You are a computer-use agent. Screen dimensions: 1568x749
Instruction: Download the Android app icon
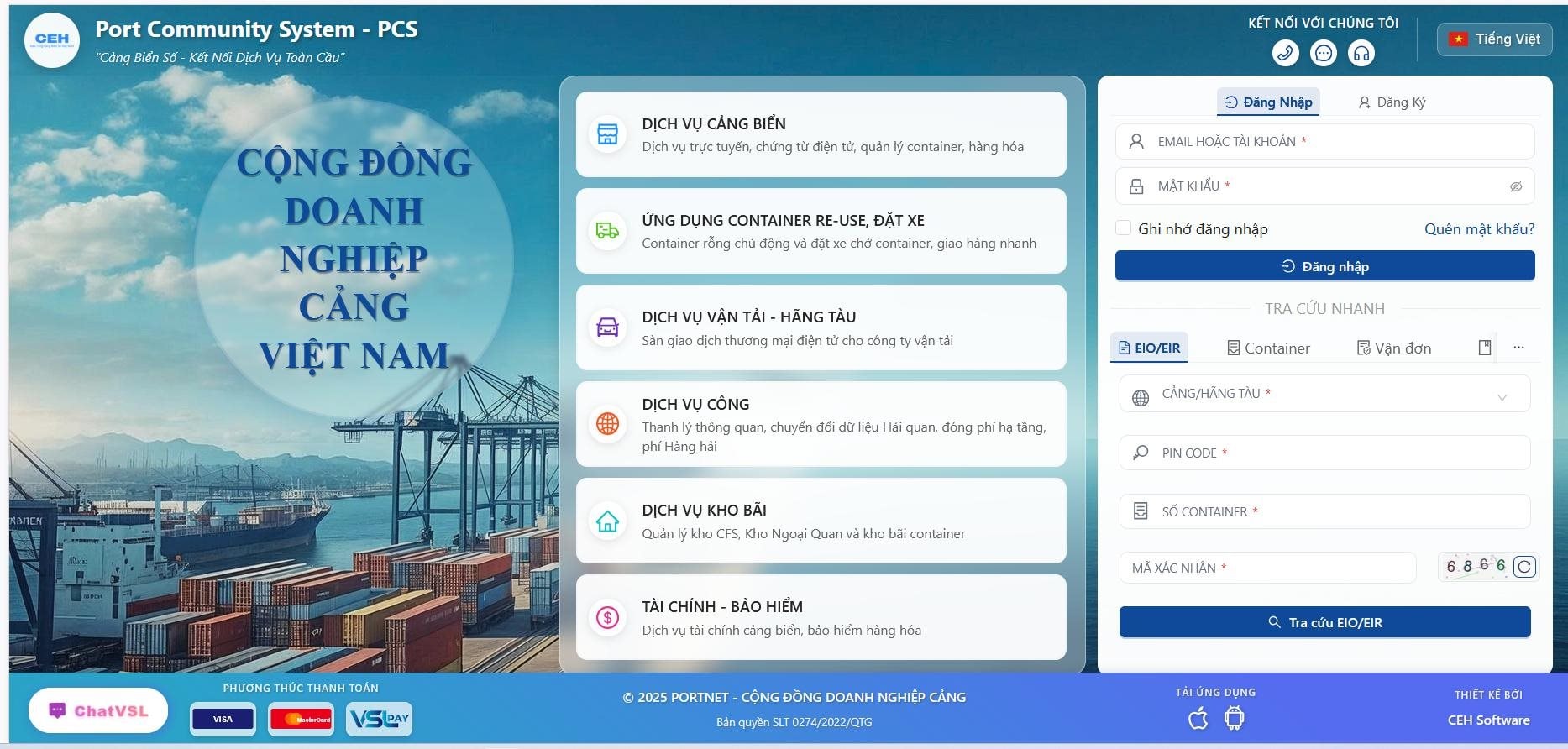1234,718
